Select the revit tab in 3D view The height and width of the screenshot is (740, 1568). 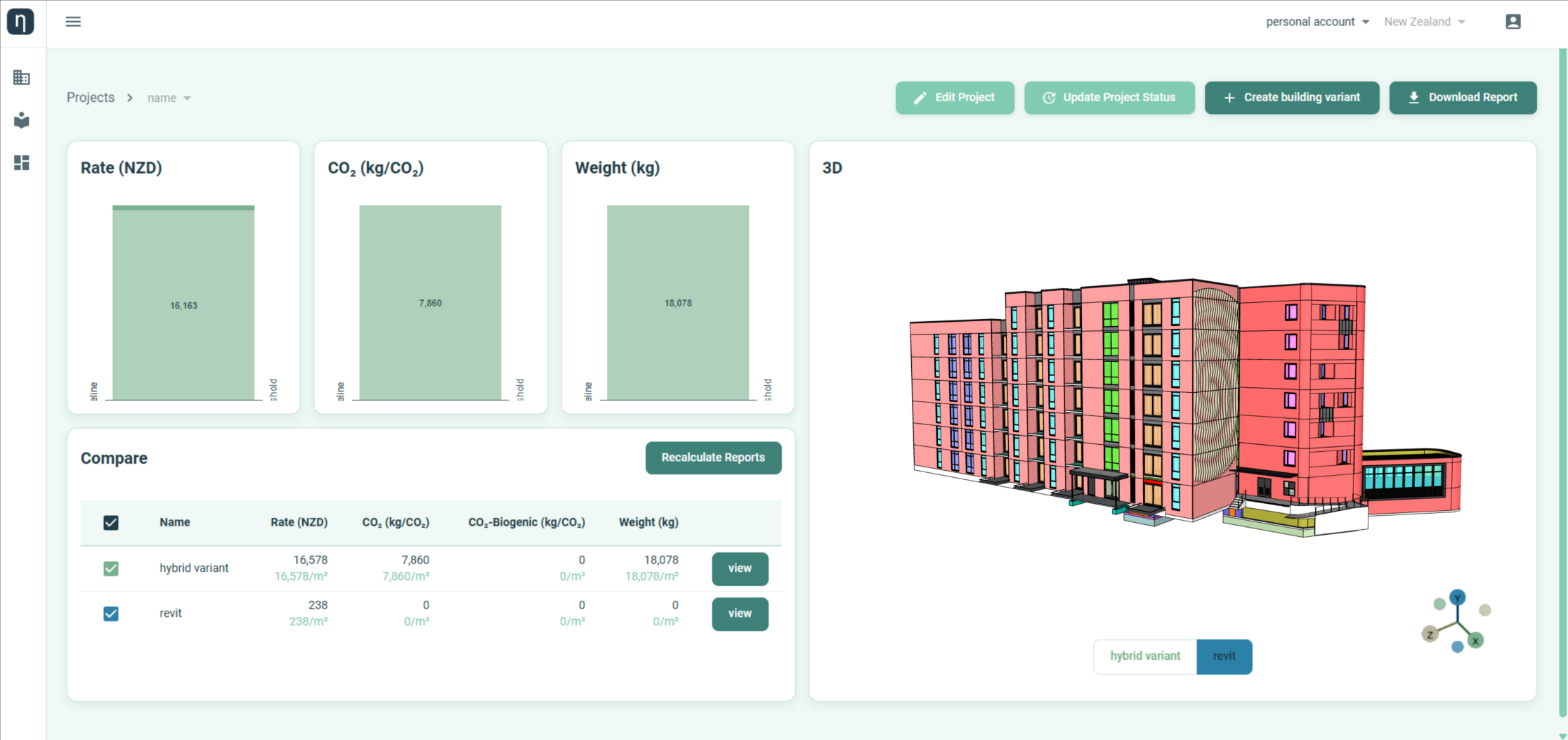pyautogui.click(x=1224, y=656)
